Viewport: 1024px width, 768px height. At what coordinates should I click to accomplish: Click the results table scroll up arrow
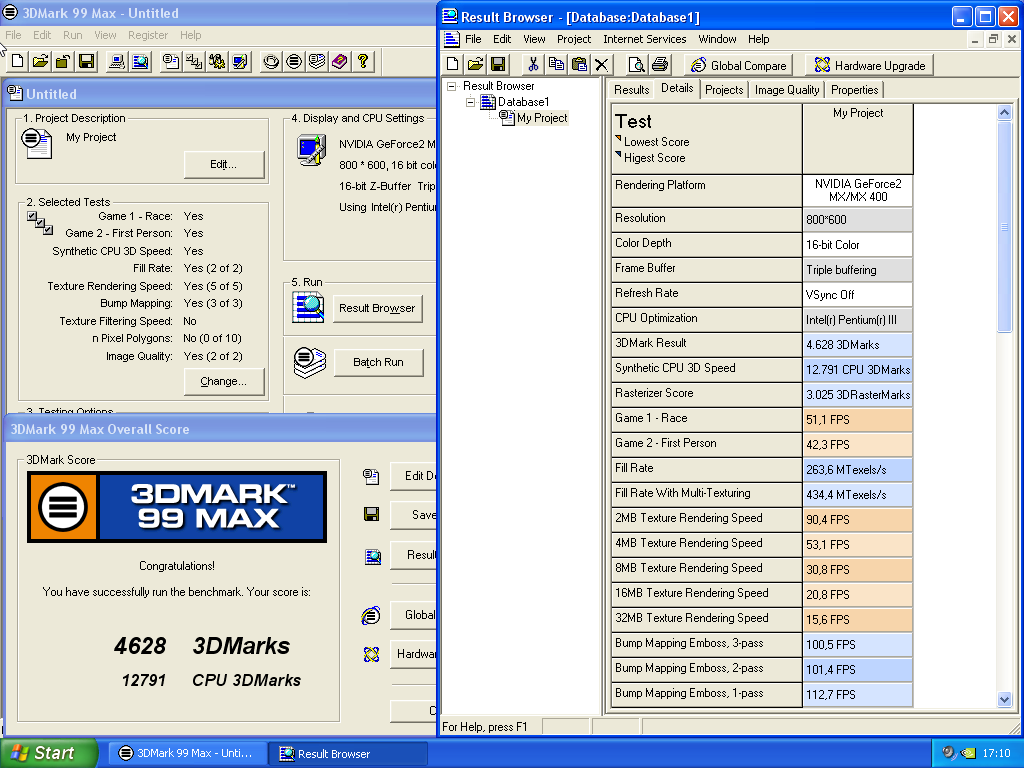pyautogui.click(x=1004, y=112)
